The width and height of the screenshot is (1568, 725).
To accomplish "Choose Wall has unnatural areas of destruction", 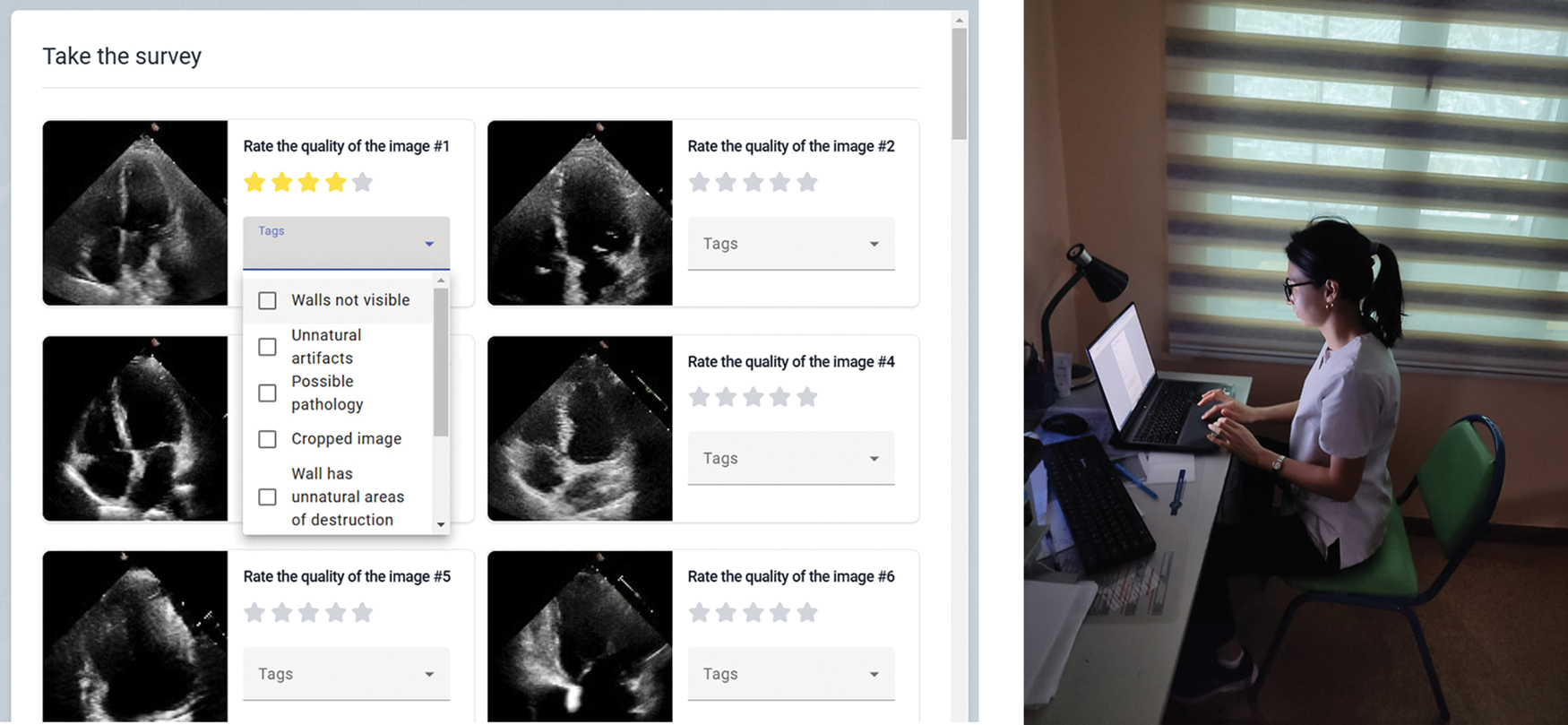I will pyautogui.click(x=267, y=496).
